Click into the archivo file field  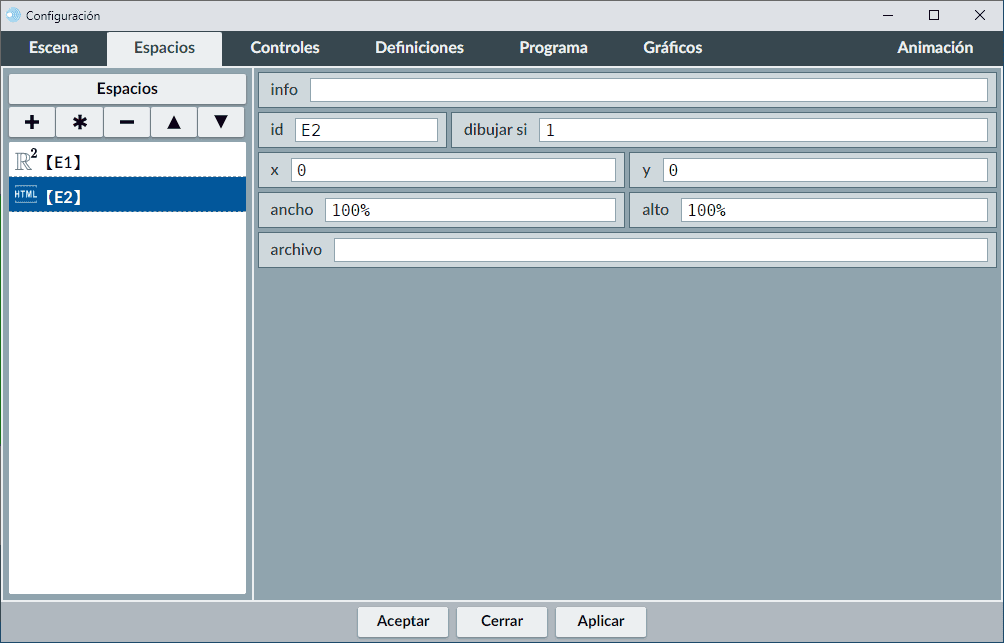point(660,250)
